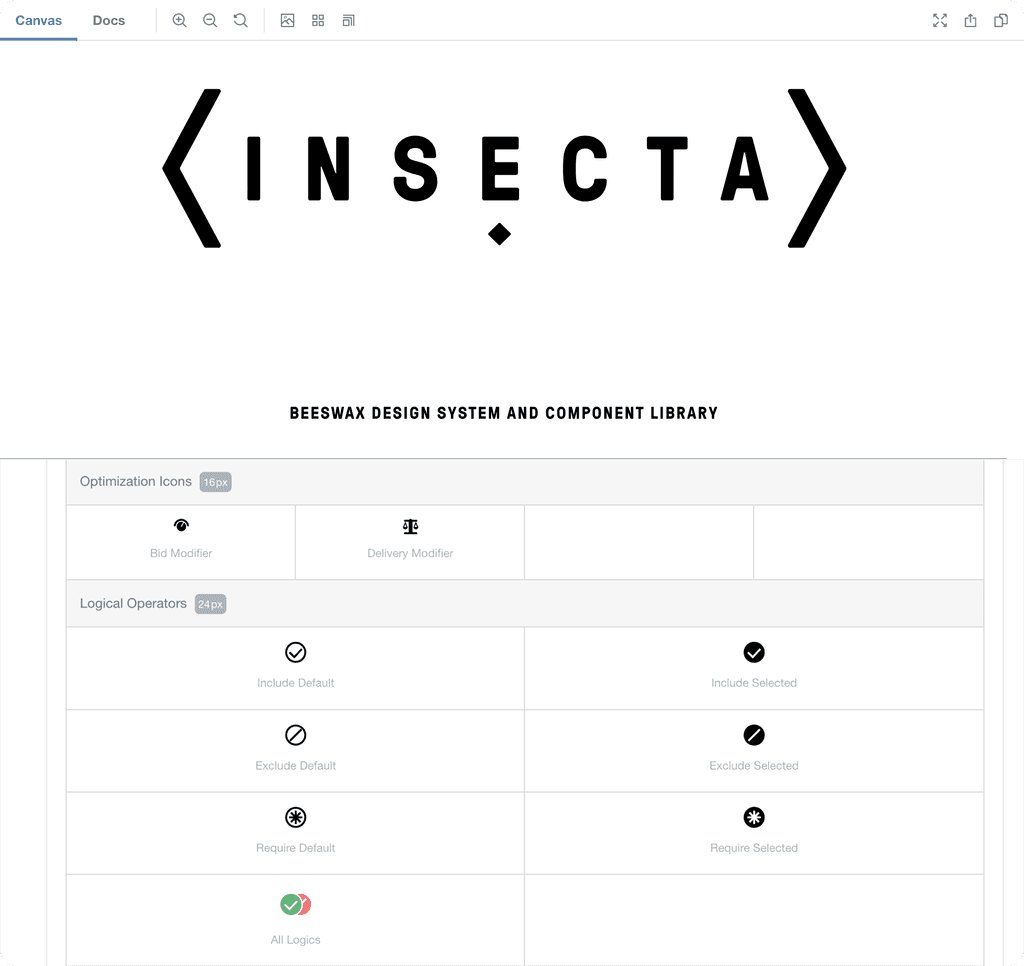The width and height of the screenshot is (1024, 966).
Task: Click the Require Default asterisk icon
Action: tap(296, 817)
